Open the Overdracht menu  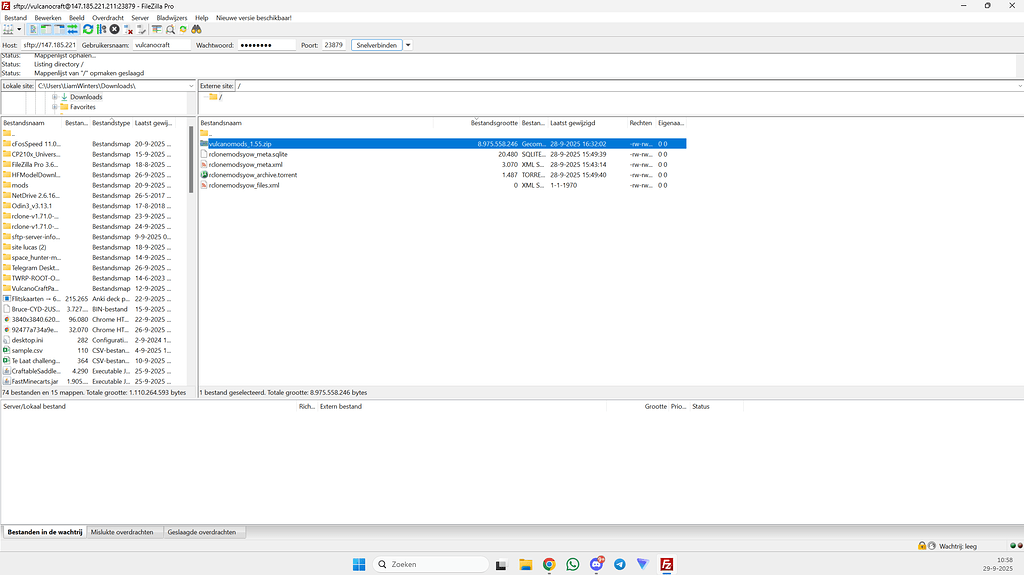point(108,18)
